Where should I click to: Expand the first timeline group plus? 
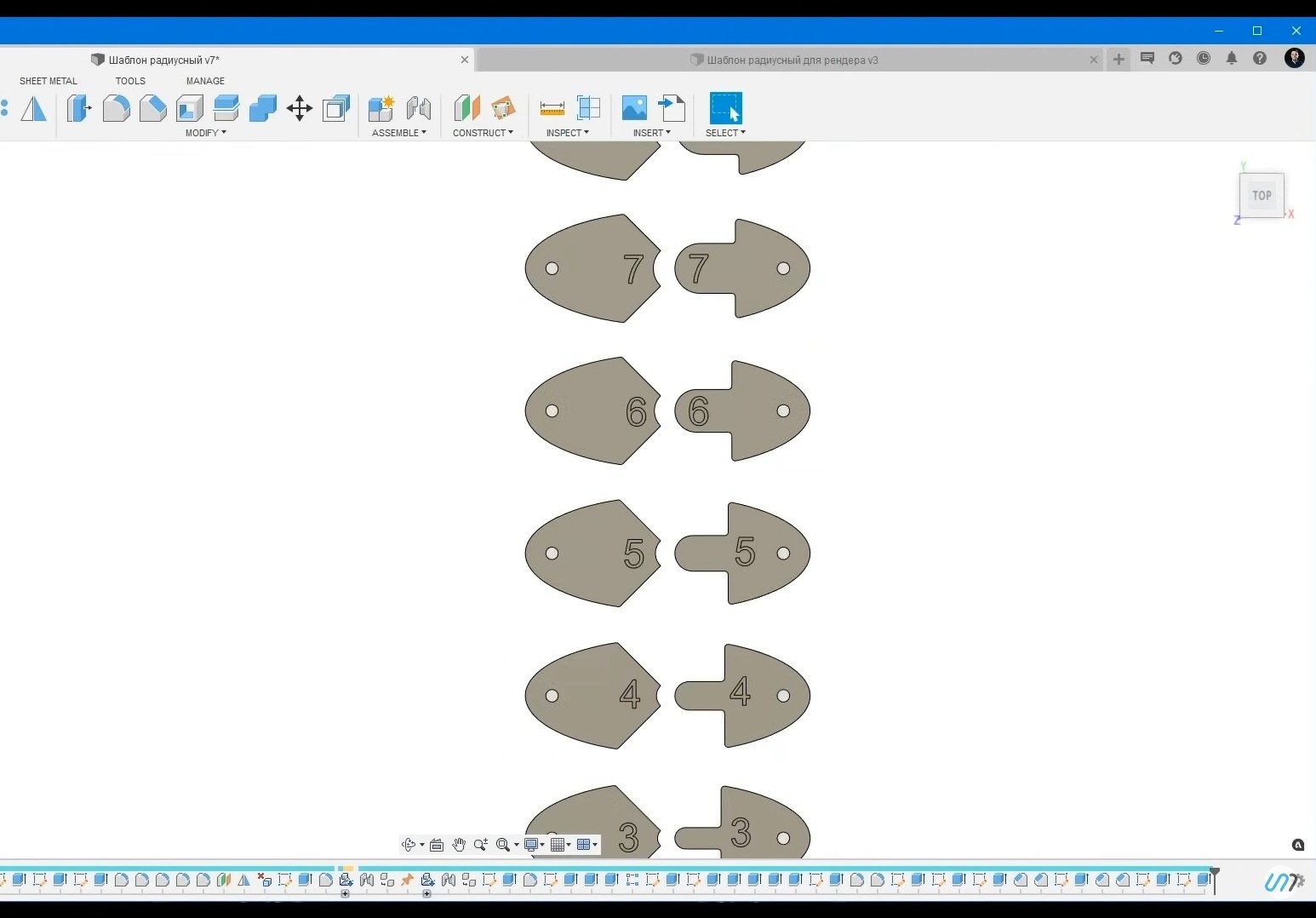346,893
